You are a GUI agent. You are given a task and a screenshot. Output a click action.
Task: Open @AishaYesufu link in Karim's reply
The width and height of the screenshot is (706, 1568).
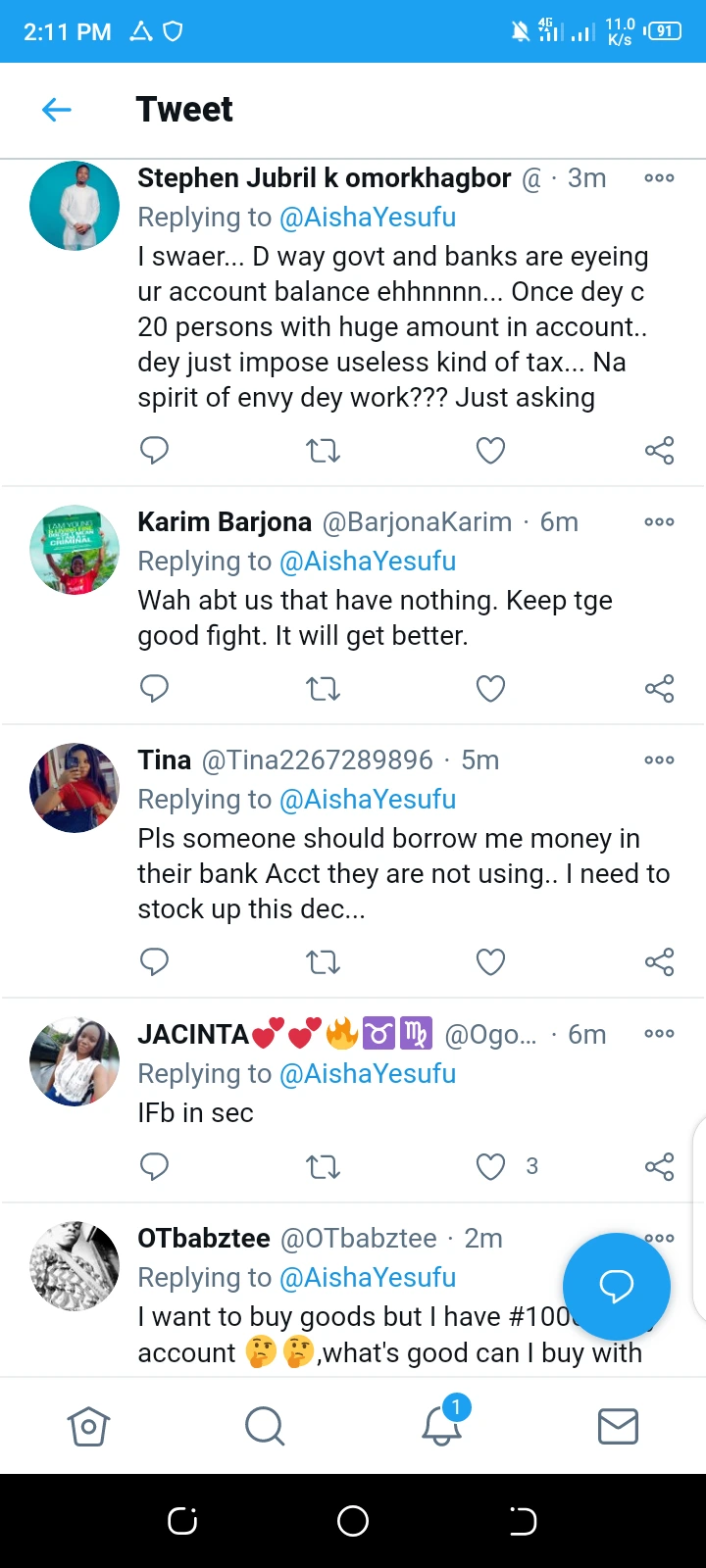[368, 562]
